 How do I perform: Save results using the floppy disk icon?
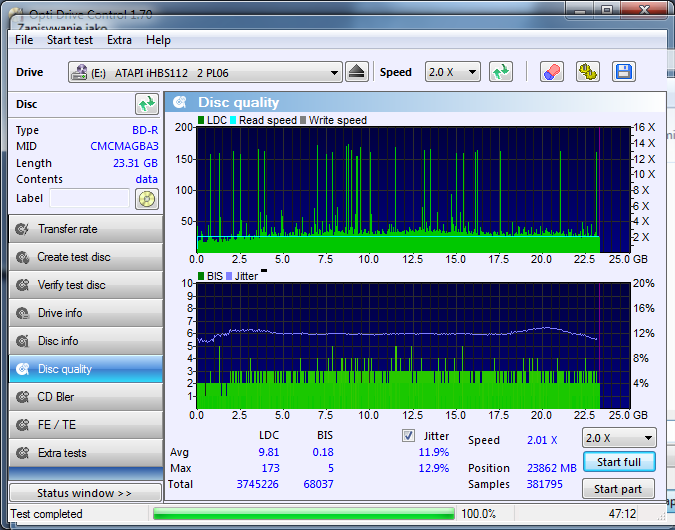623,72
